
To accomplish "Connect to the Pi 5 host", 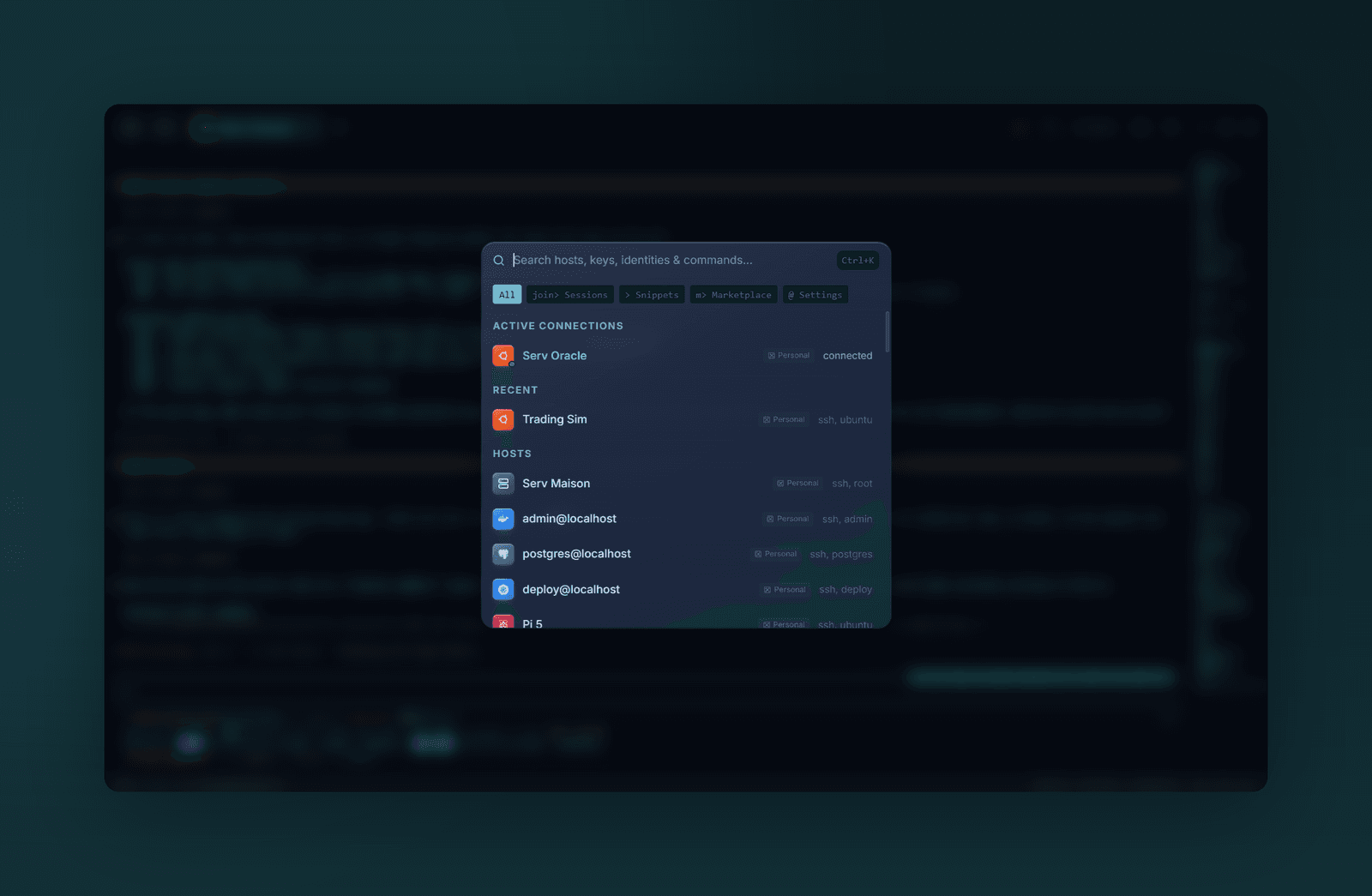I will 686,620.
